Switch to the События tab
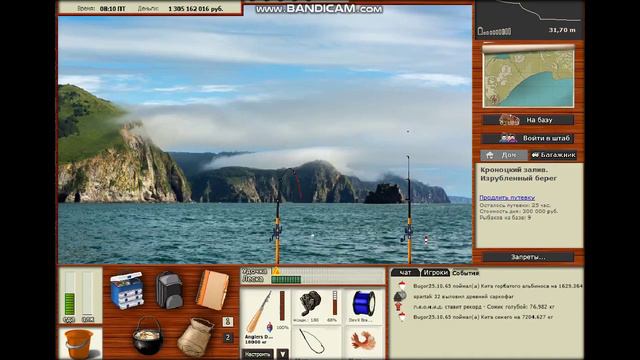Screen dimensions: 640x360 [x=465, y=273]
